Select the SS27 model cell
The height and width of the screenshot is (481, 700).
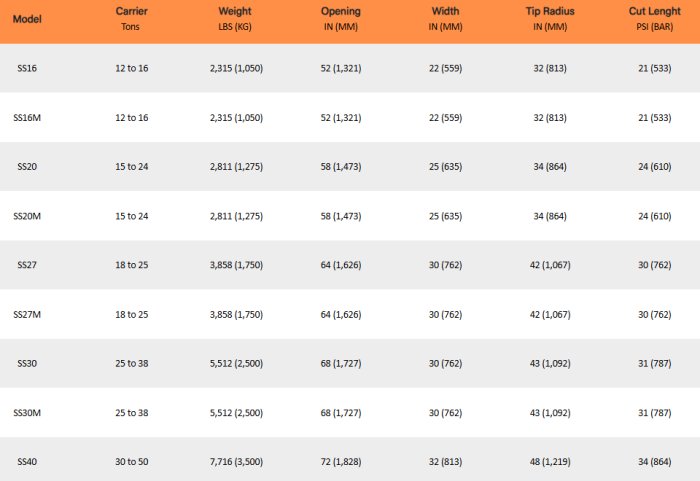[26, 264]
